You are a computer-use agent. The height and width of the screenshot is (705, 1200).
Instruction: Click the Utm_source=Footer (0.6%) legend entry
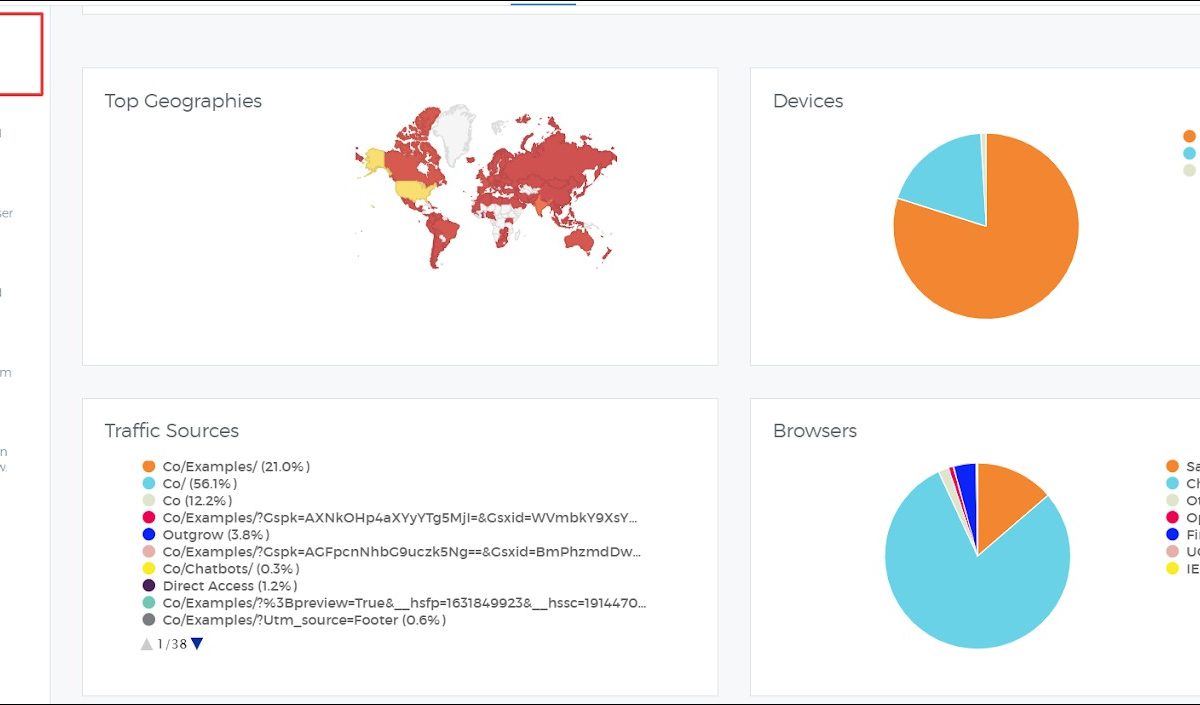(304, 619)
